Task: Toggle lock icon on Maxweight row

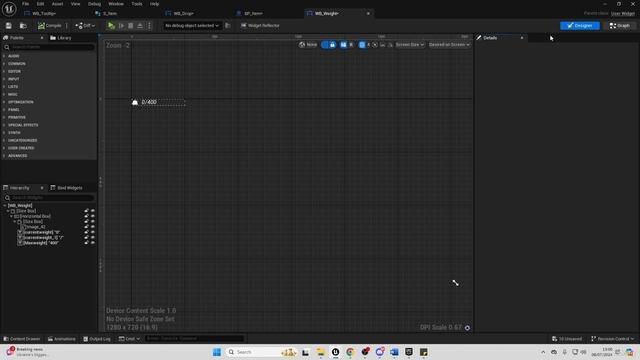Action: pyautogui.click(x=87, y=243)
